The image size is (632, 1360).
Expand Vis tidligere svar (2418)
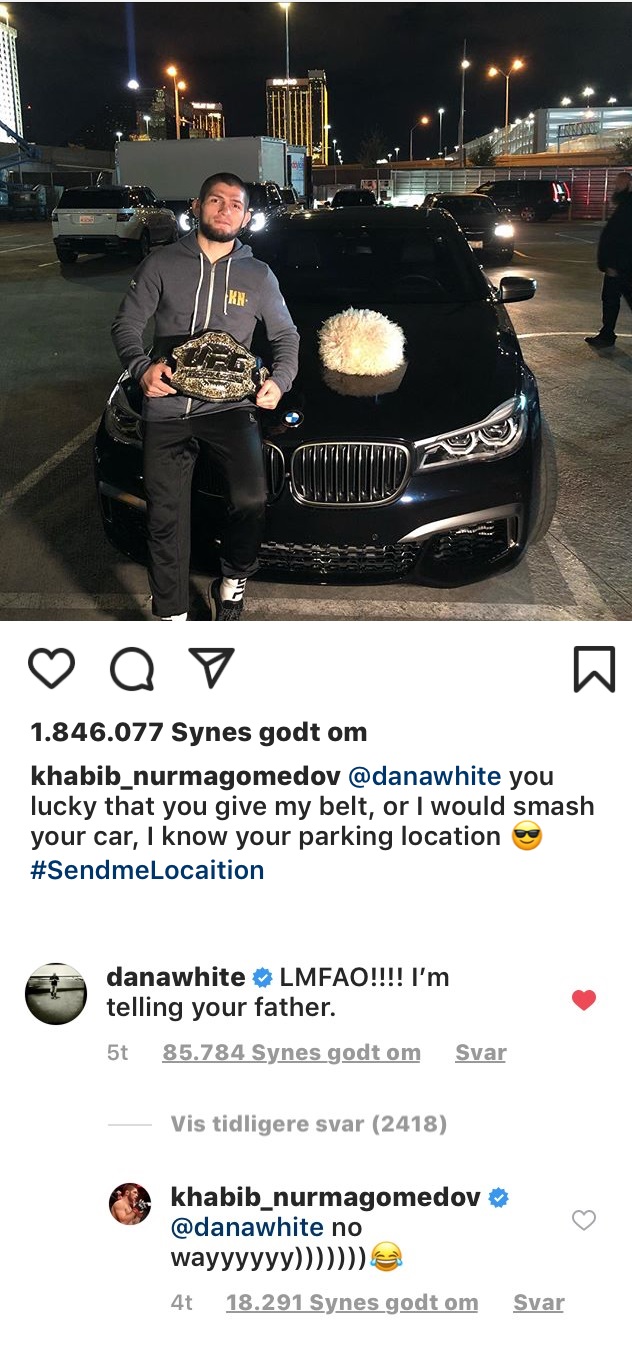(308, 1124)
